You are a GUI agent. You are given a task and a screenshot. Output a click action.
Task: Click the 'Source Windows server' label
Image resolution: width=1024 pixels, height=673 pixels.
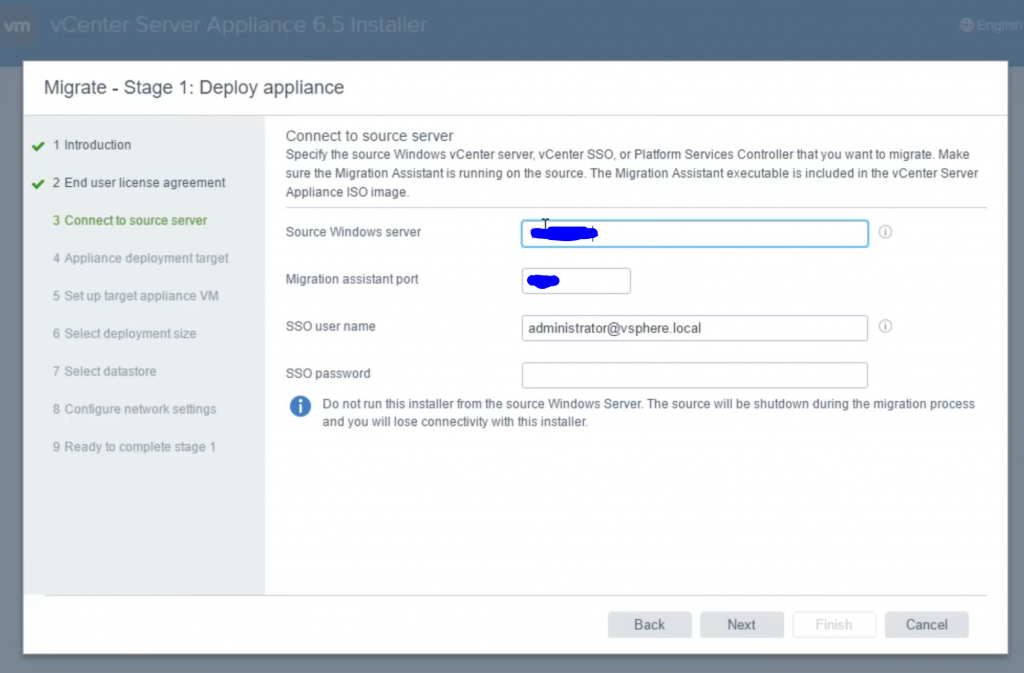point(353,232)
